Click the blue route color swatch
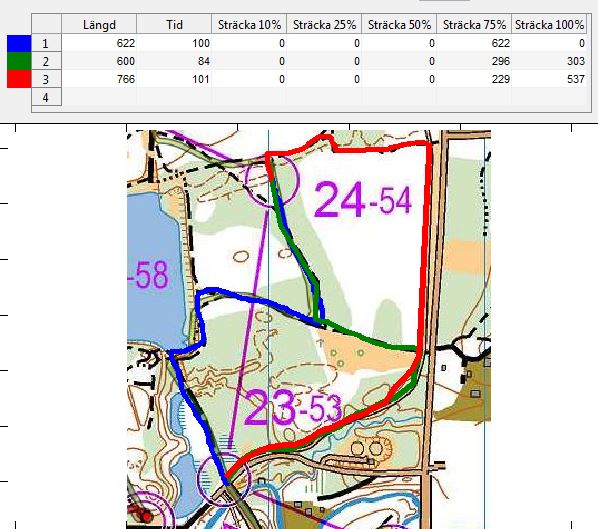598x529 pixels. tap(19, 43)
